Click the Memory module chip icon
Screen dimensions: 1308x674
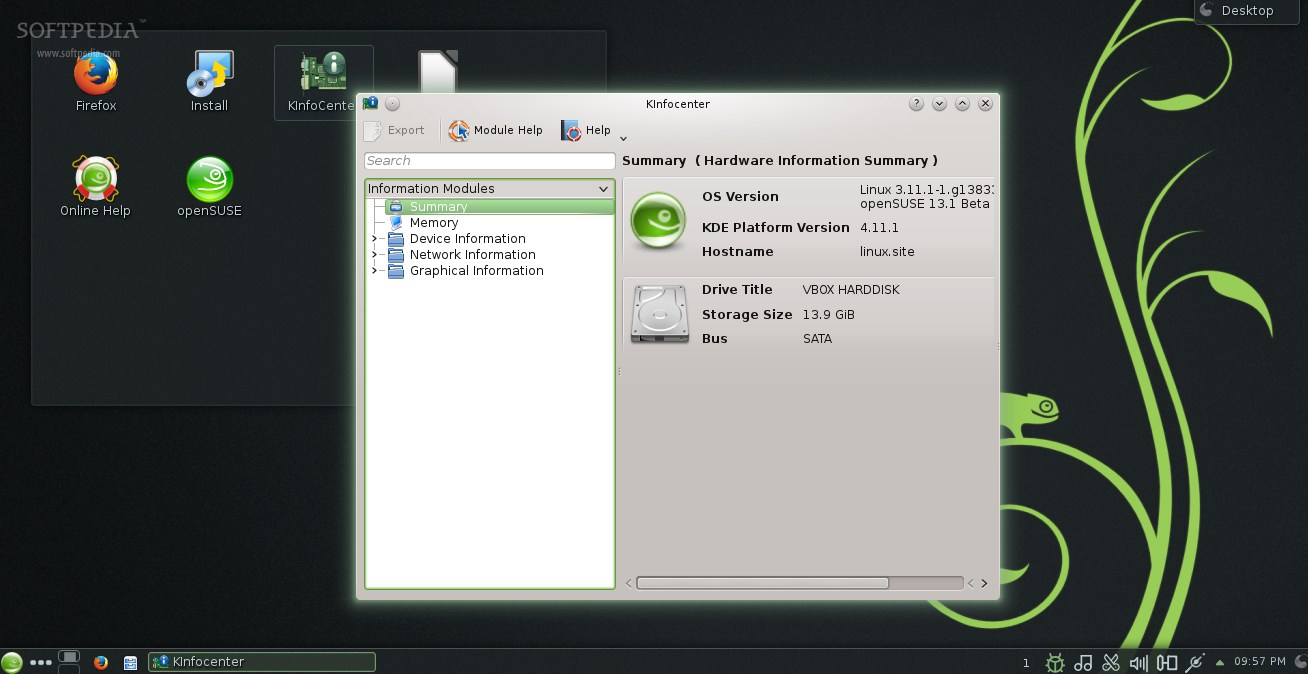396,223
